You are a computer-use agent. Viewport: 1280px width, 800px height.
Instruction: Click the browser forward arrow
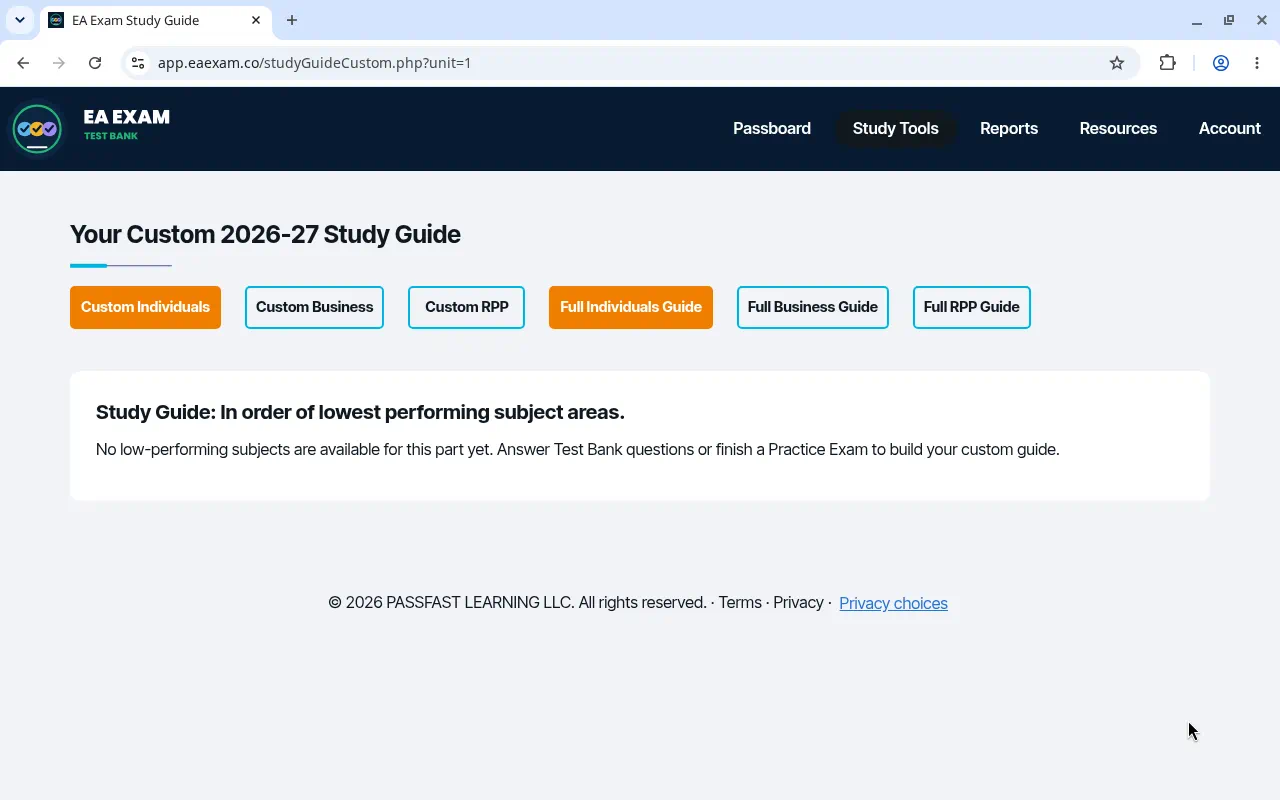coord(59,63)
